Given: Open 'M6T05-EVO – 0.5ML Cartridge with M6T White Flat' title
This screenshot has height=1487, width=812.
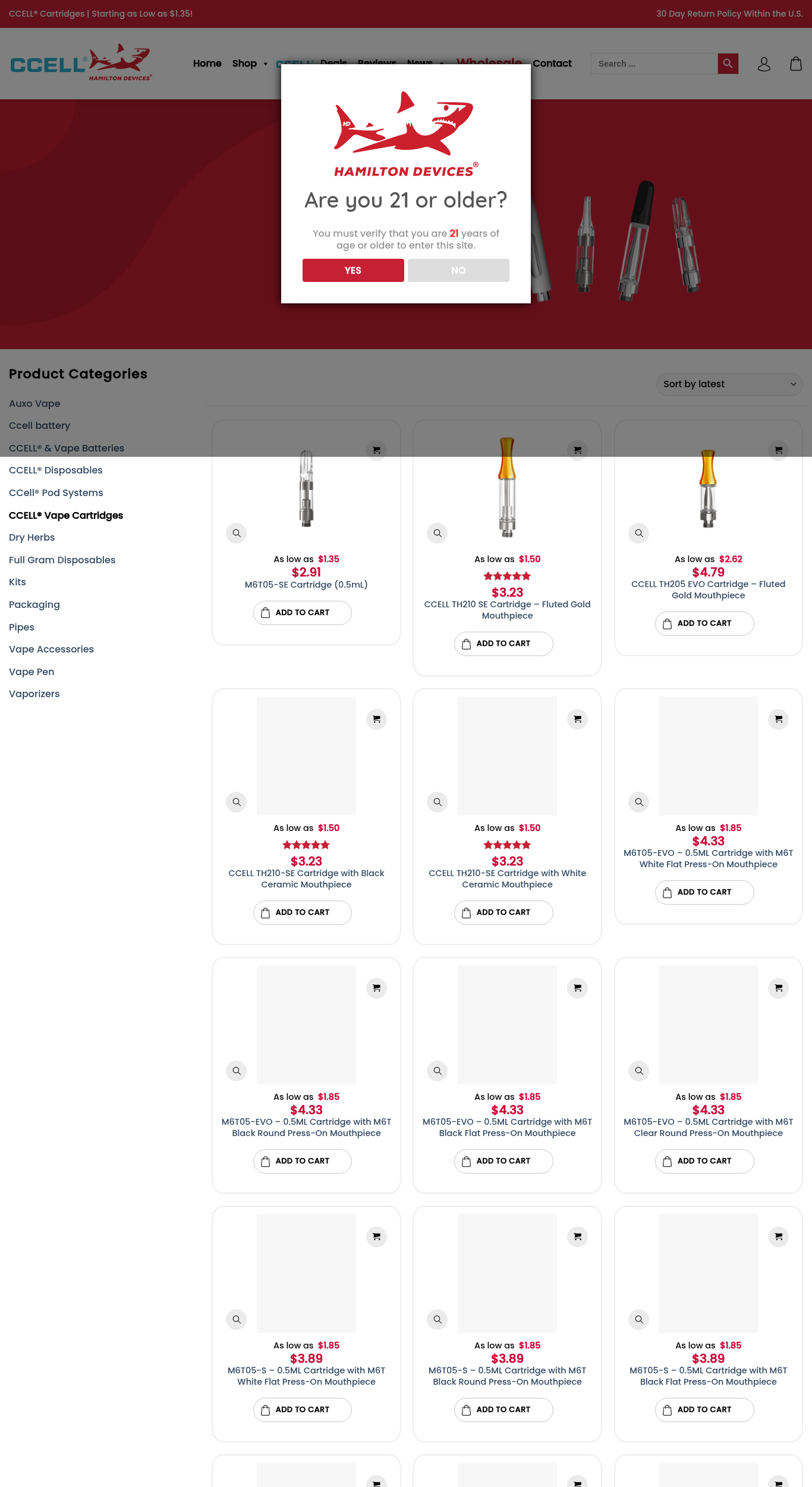Looking at the screenshot, I should click(x=708, y=858).
